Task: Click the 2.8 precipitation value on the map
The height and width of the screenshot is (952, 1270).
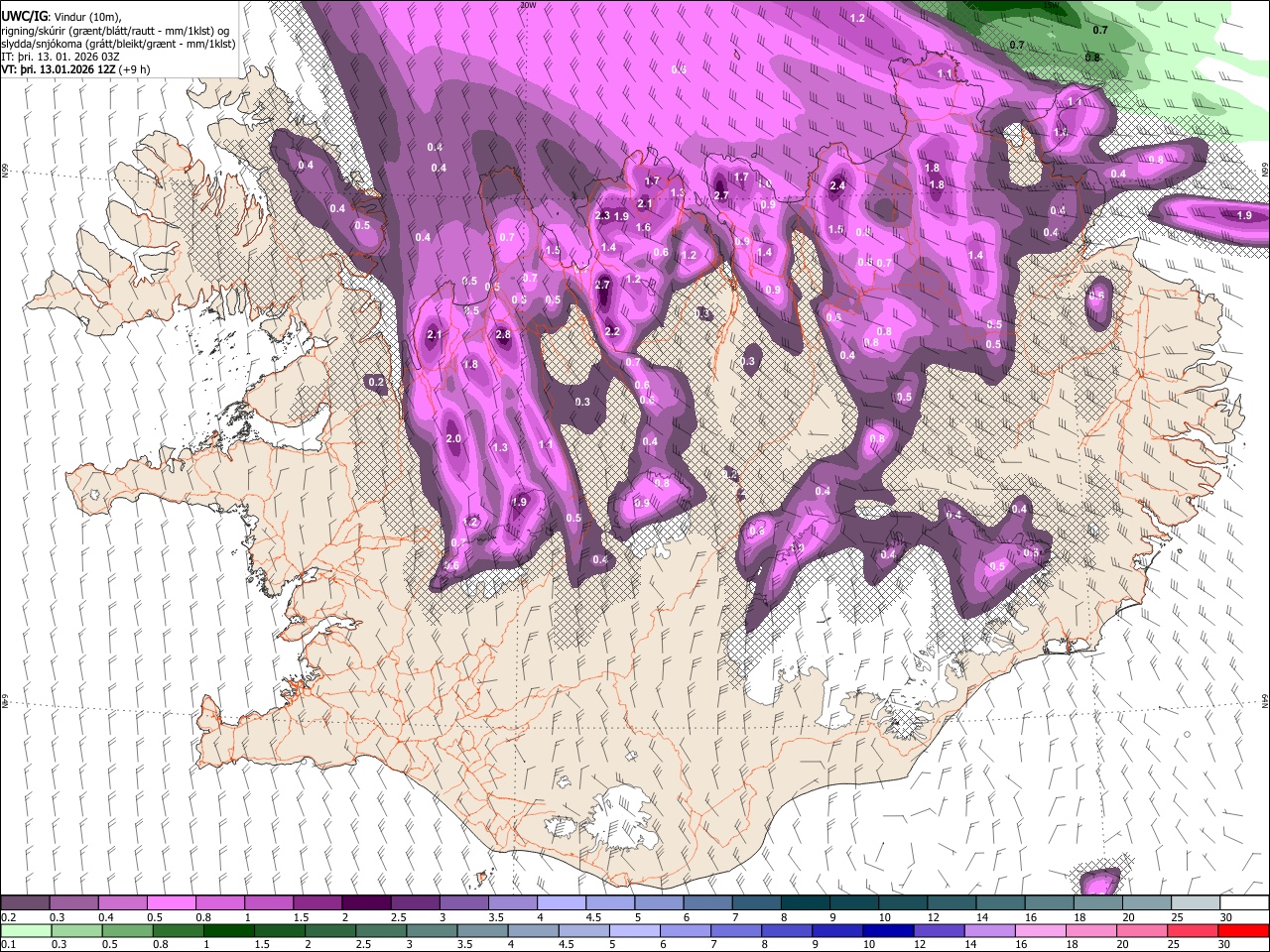Action: (503, 335)
